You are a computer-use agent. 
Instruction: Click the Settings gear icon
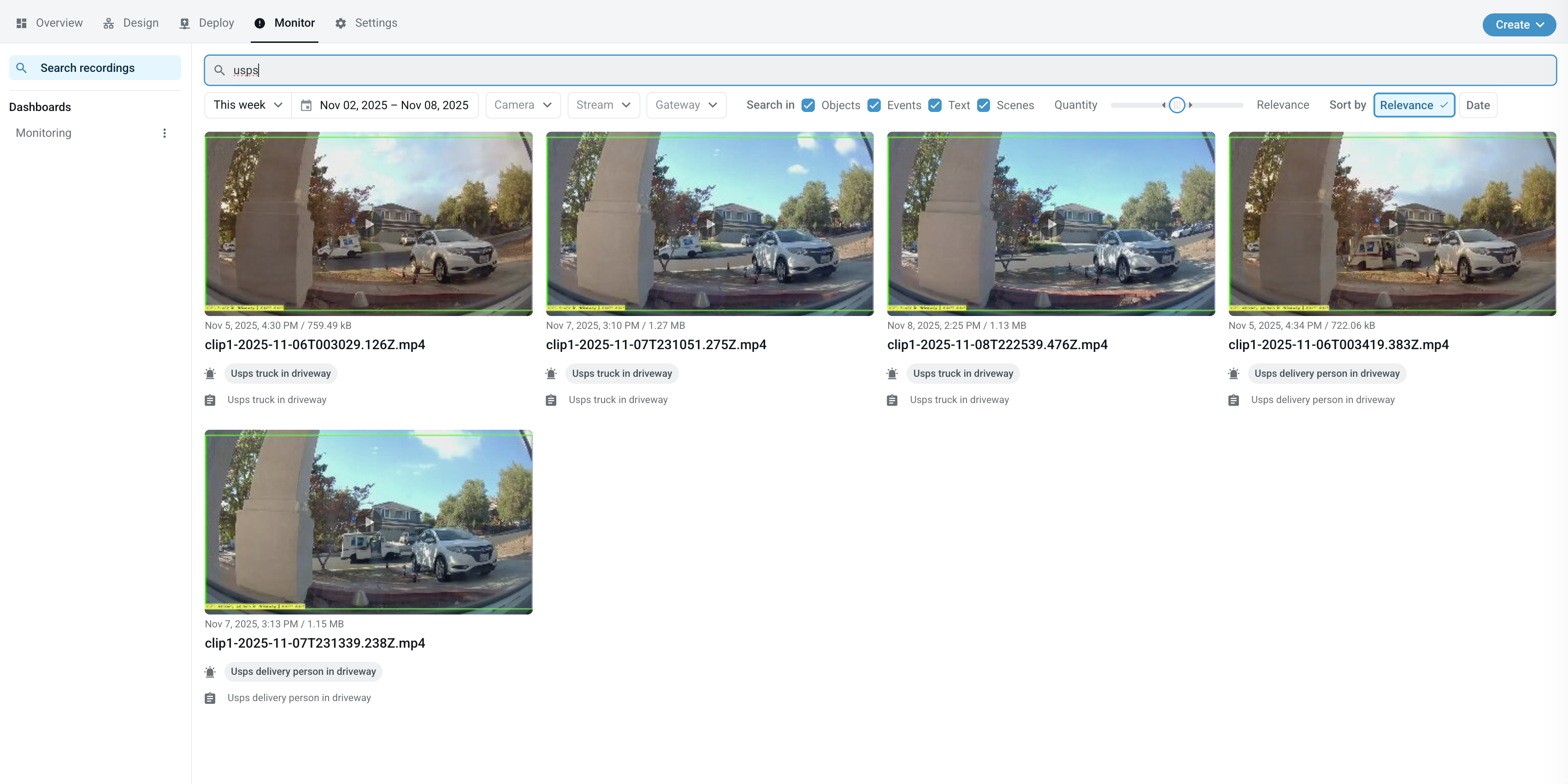(x=341, y=23)
